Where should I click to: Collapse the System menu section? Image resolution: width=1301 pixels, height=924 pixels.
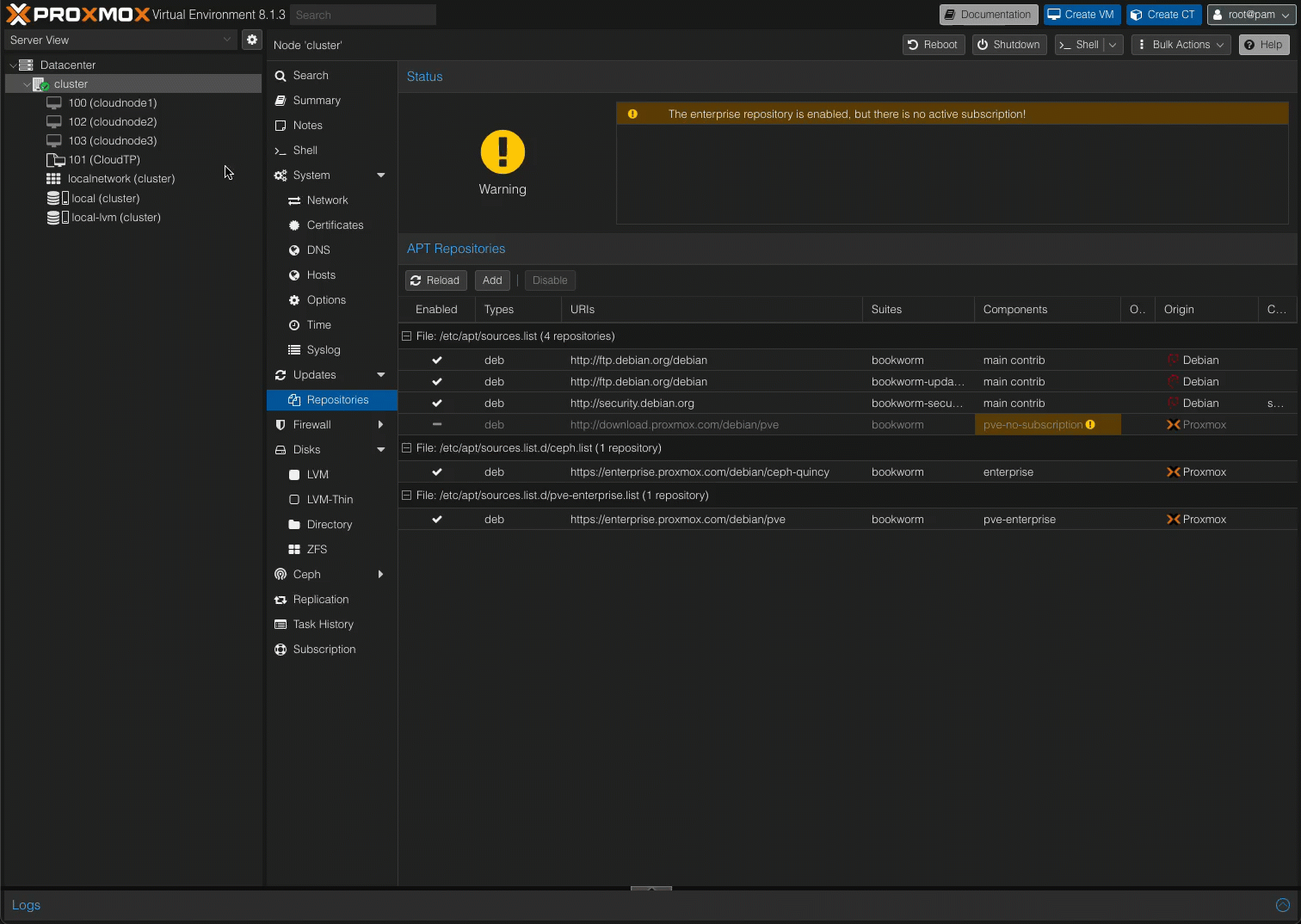[x=381, y=176]
